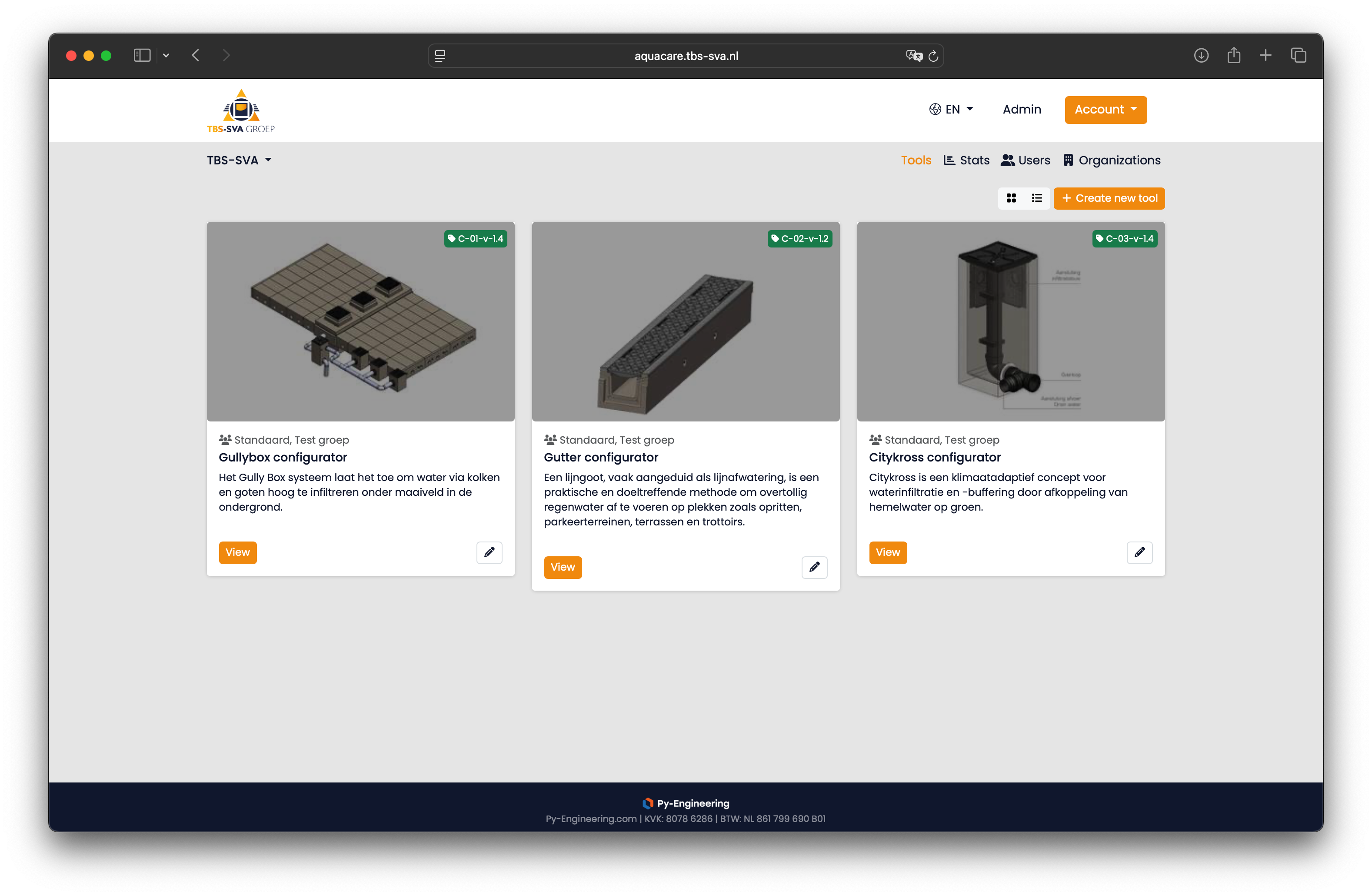
Task: Toggle the Safari sidebar
Action: click(x=142, y=55)
